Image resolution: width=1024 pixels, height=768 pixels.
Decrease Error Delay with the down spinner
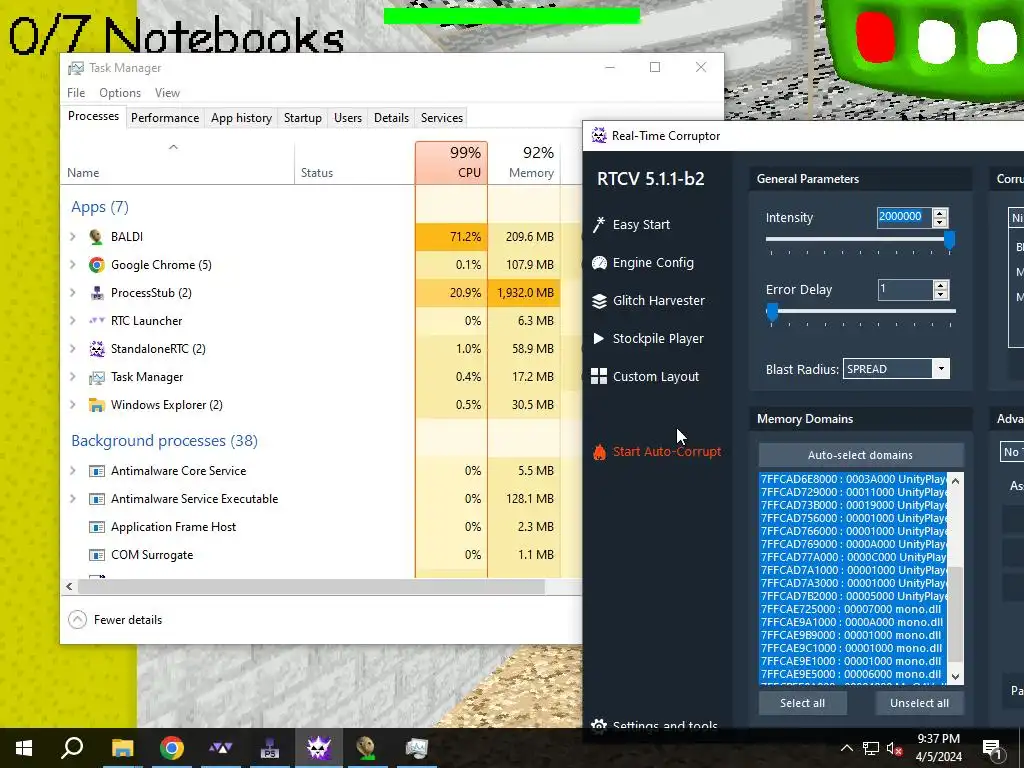point(940,295)
